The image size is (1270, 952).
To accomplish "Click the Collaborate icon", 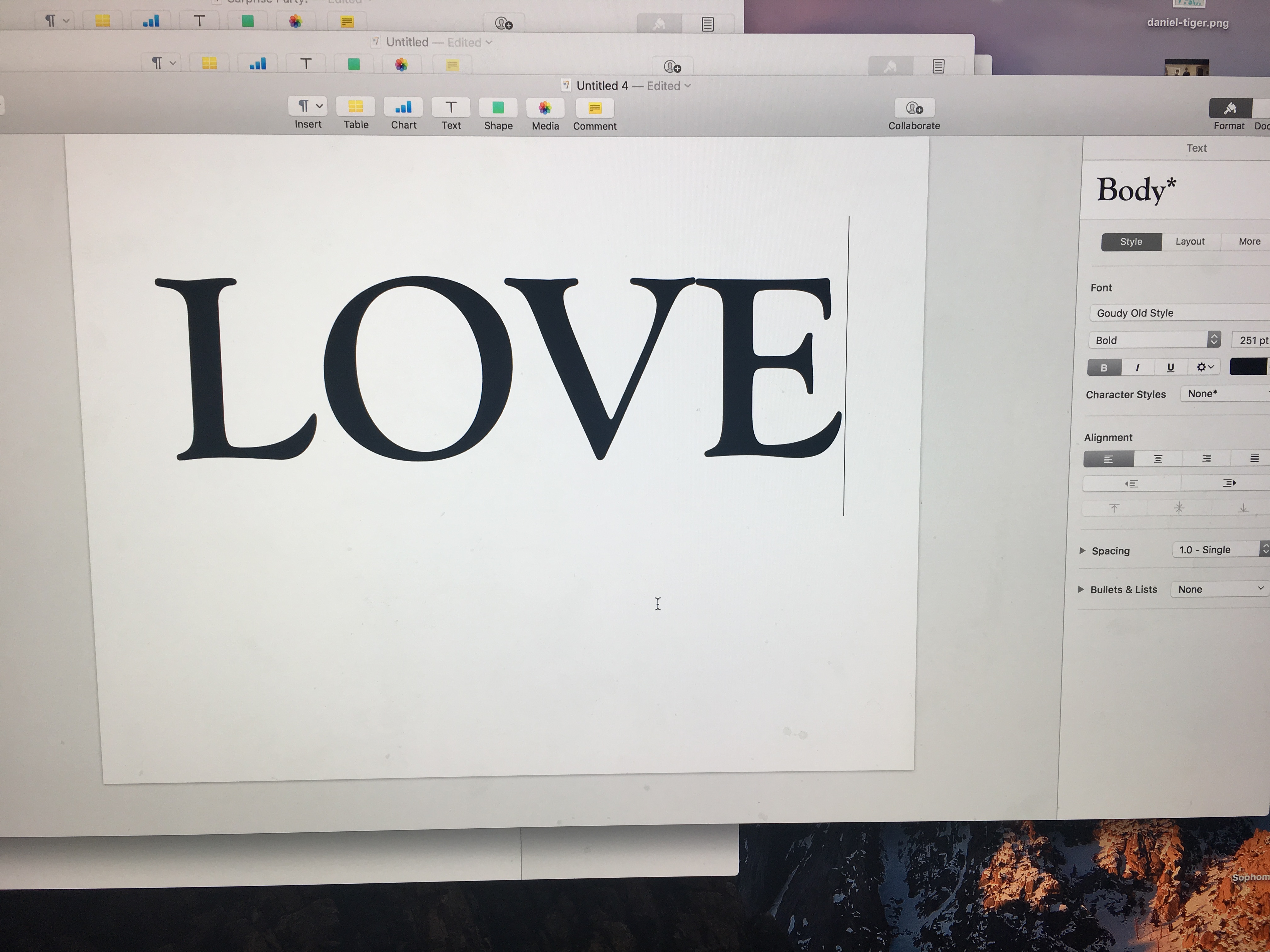I will 914,109.
